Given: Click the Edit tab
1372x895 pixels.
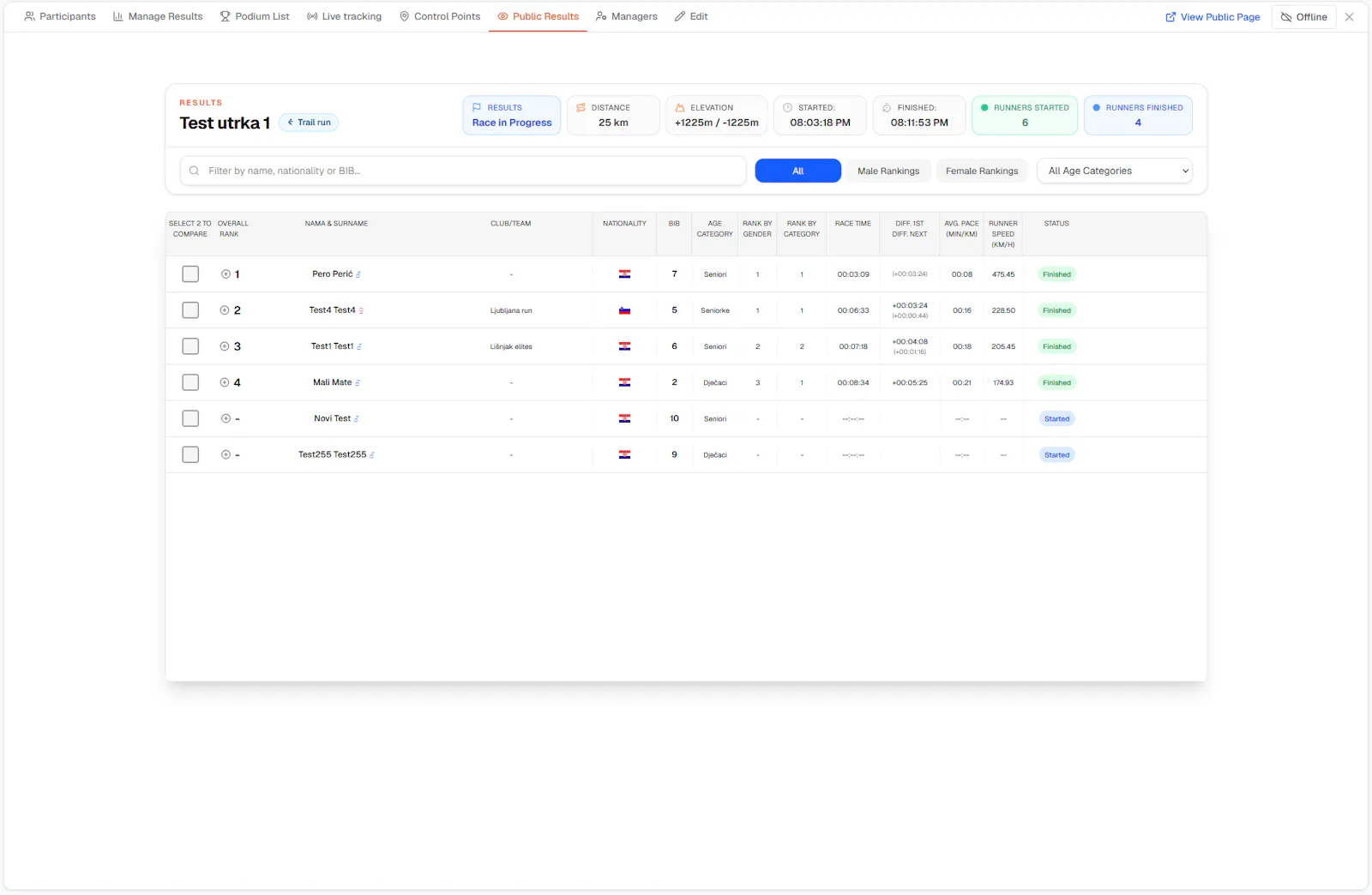Looking at the screenshot, I should (x=691, y=16).
